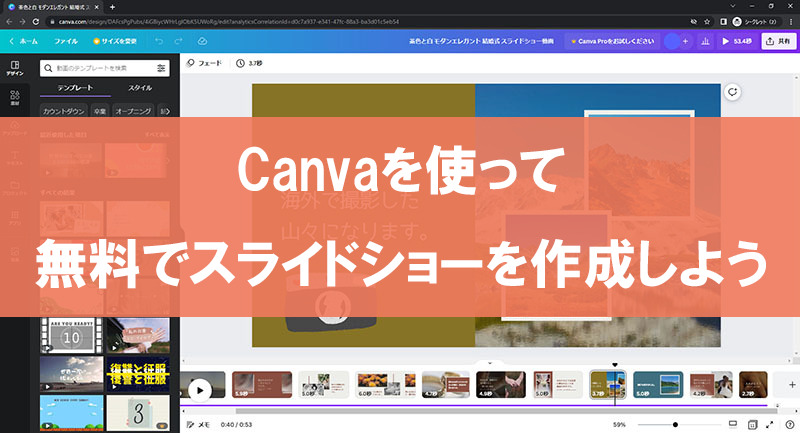Select the オープニング category chip
Image resolution: width=800 pixels, height=433 pixels.
coord(133,111)
